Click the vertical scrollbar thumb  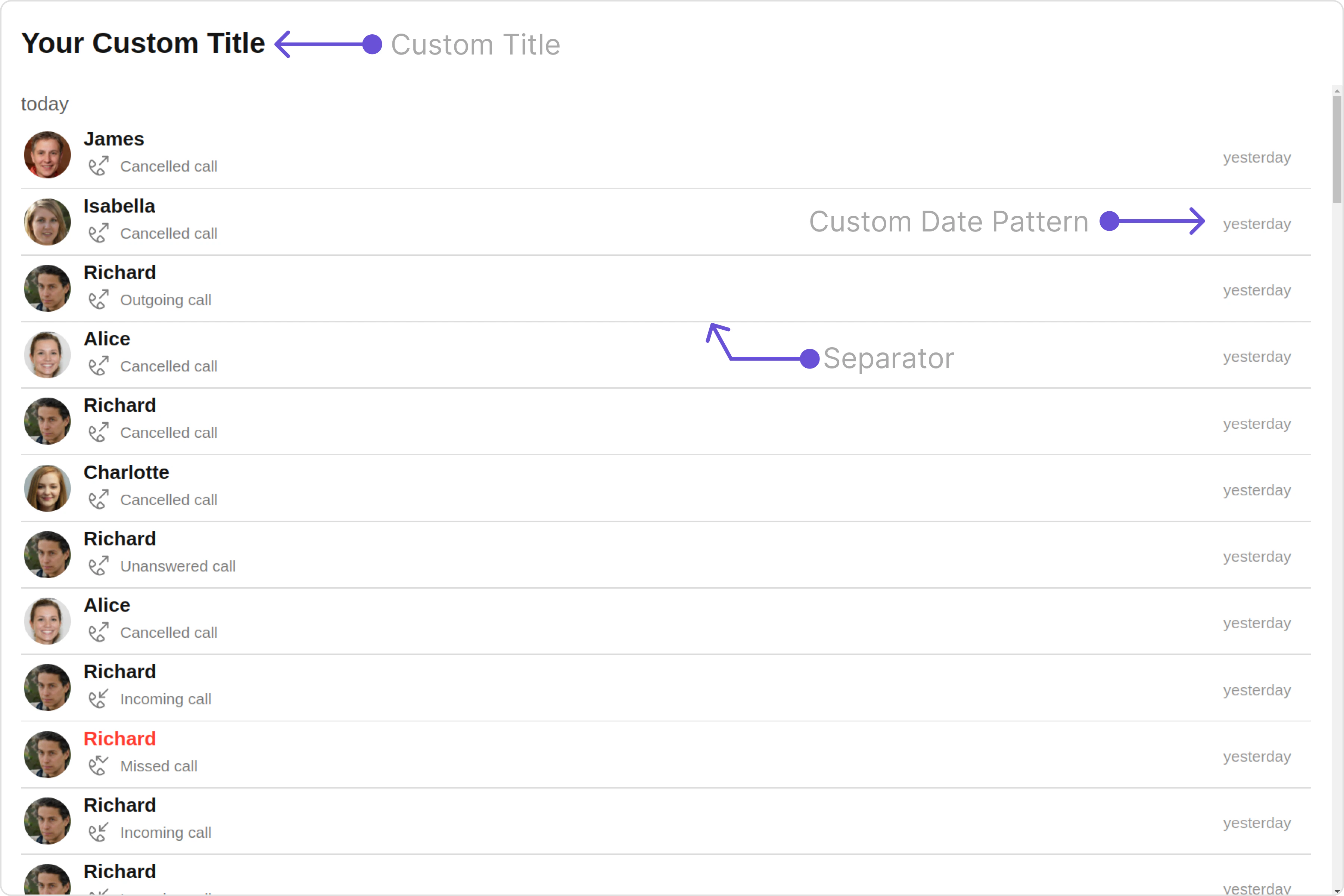tap(1337, 149)
